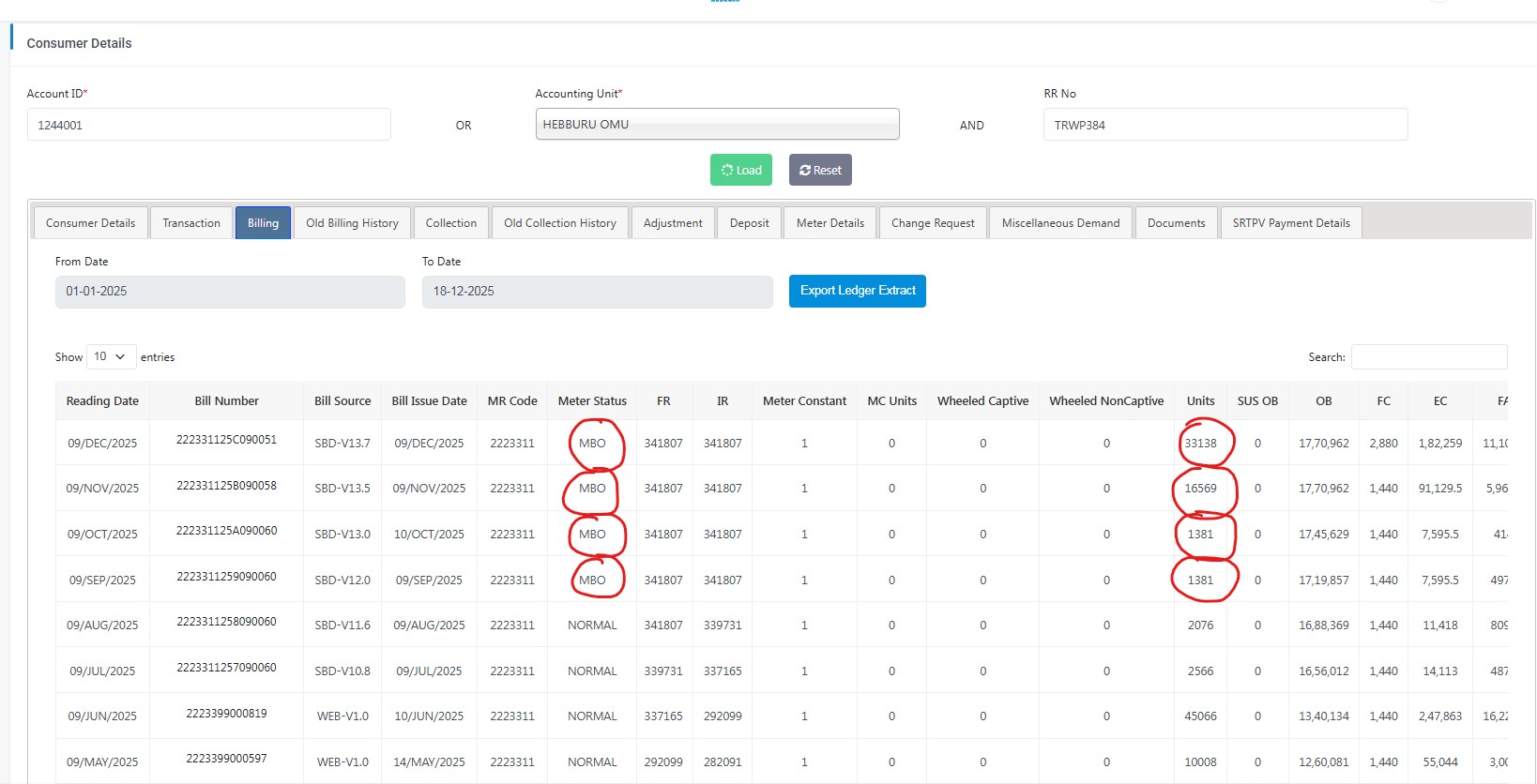
Task: Click the table Search box
Action: pyautogui.click(x=1428, y=356)
